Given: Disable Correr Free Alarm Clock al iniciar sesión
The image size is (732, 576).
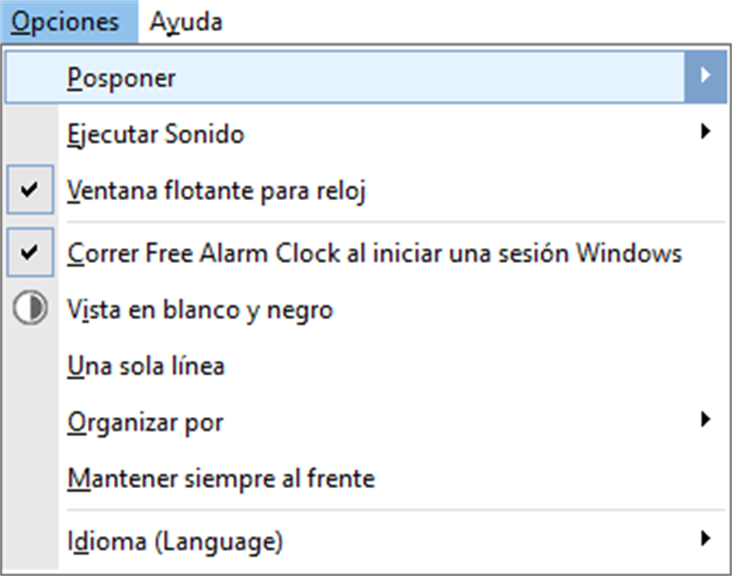Looking at the screenshot, I should pos(374,253).
